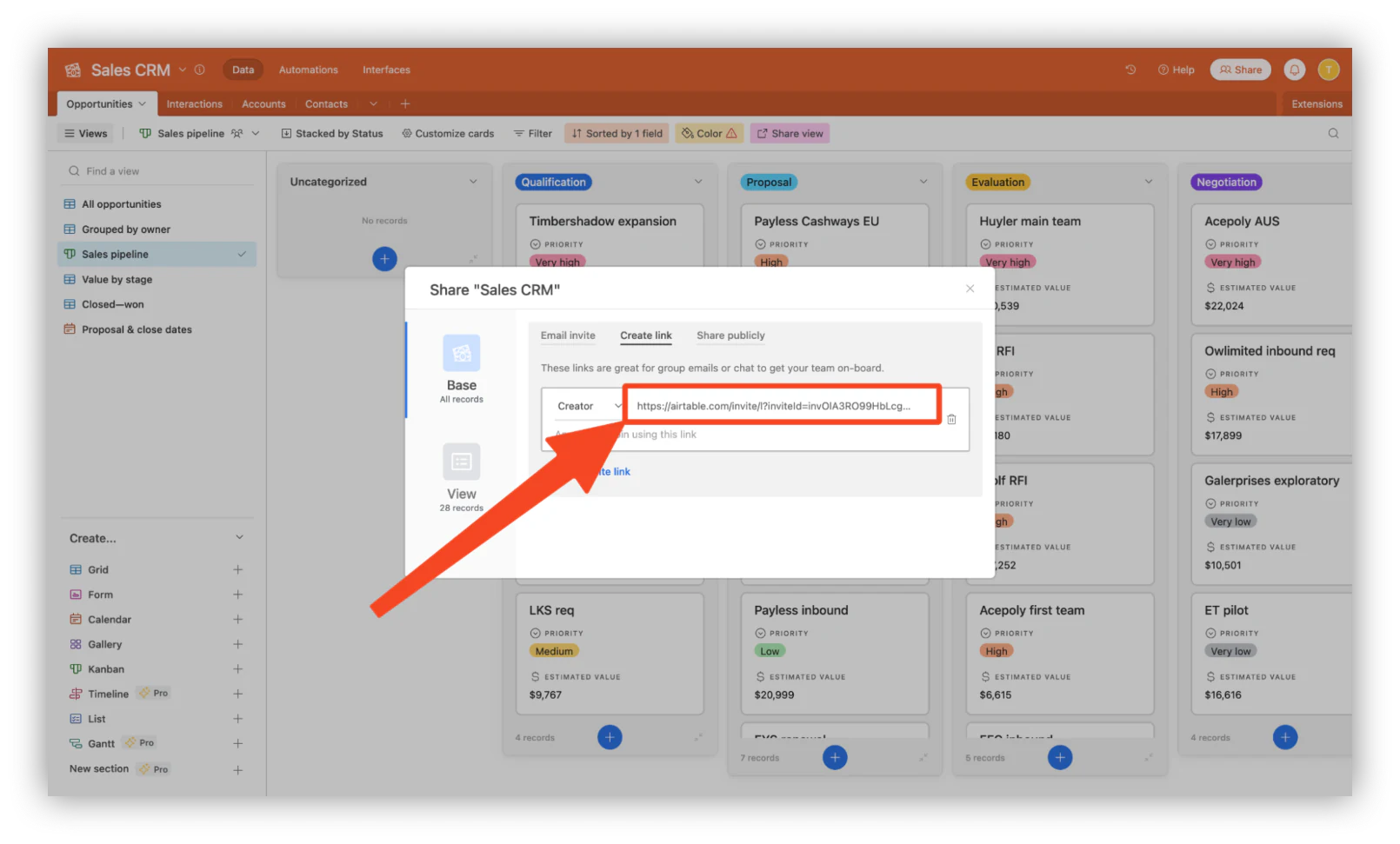Click the Find a view search field

click(x=157, y=171)
